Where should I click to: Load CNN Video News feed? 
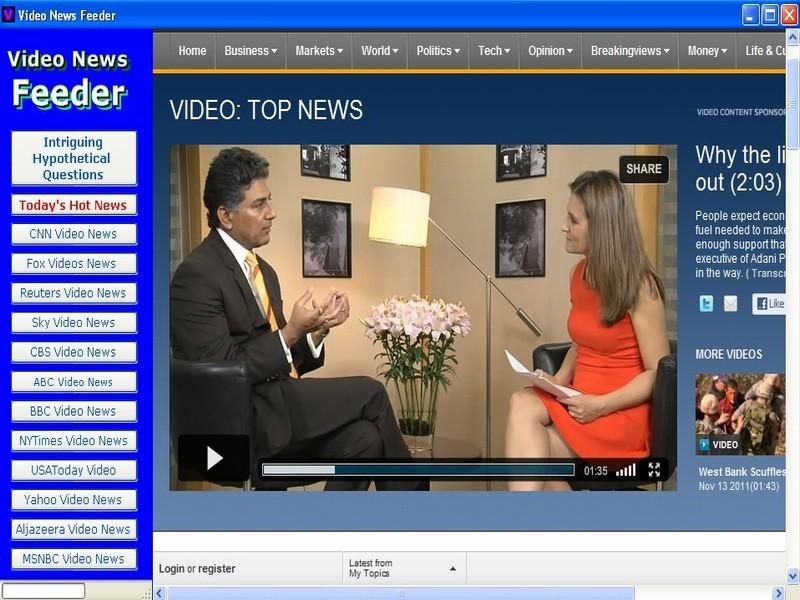73,234
